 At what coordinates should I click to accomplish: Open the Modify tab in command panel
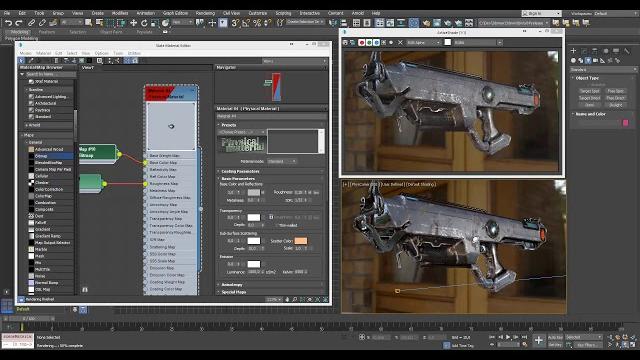coord(584,51)
